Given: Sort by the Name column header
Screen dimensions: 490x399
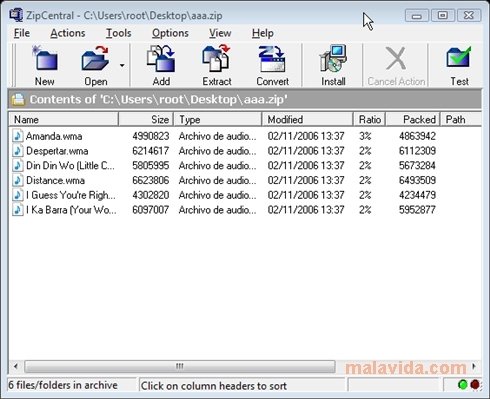Looking at the screenshot, I should click(x=63, y=119).
